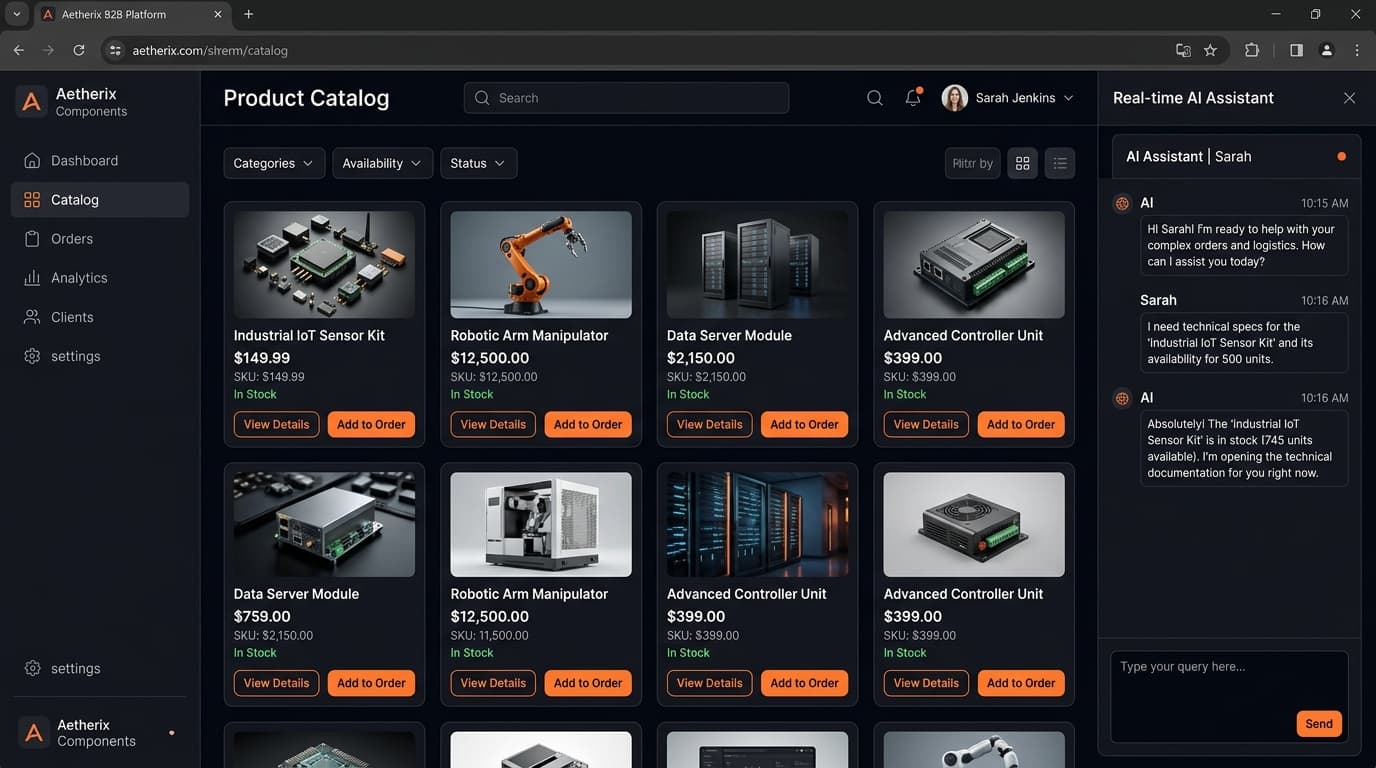Click the $759.00 price text
Viewport: 1376px width, 768px height.
262,617
